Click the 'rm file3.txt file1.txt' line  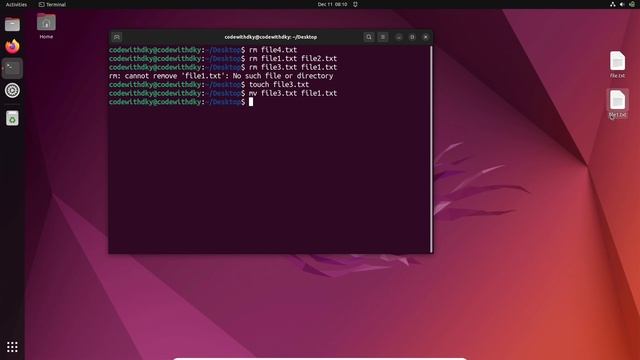point(223,67)
